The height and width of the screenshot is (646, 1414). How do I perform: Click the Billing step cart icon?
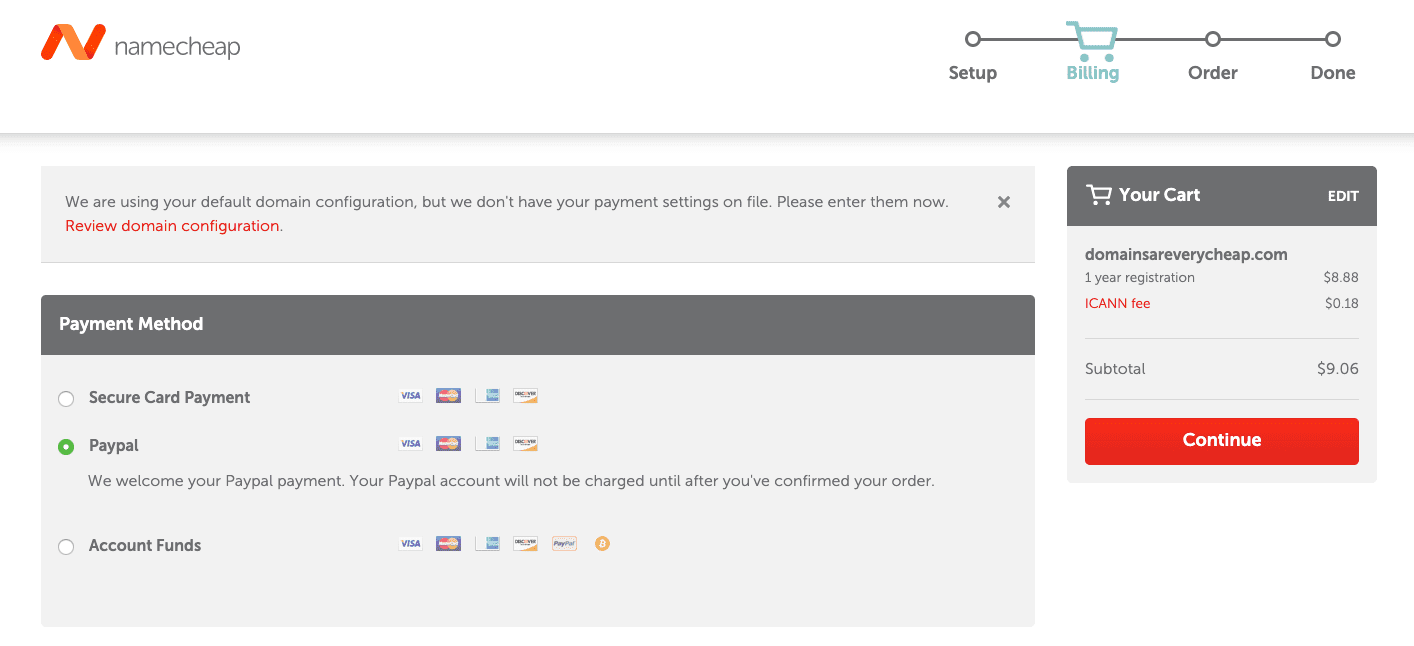(1091, 40)
